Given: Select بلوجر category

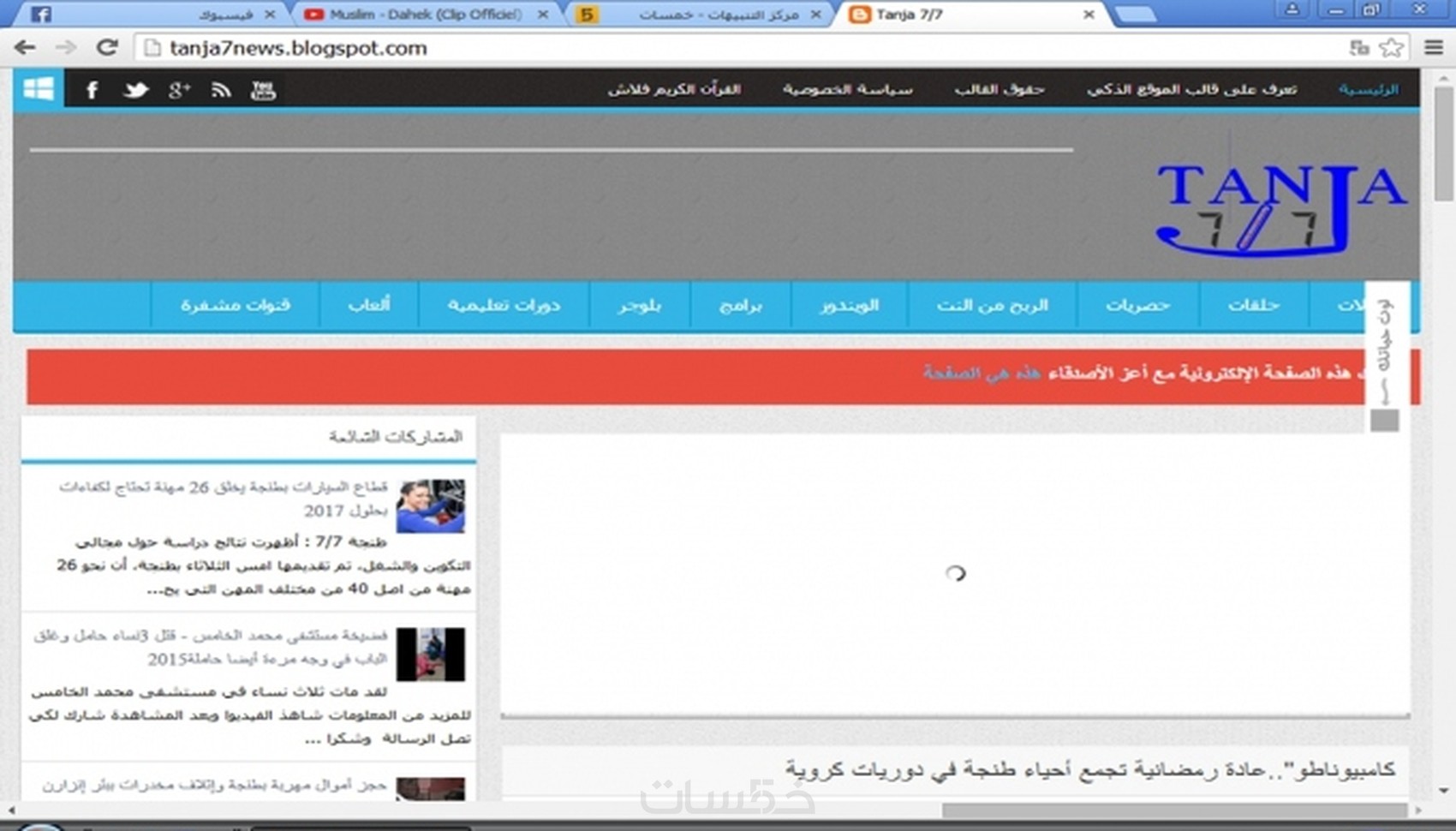Looking at the screenshot, I should point(640,305).
